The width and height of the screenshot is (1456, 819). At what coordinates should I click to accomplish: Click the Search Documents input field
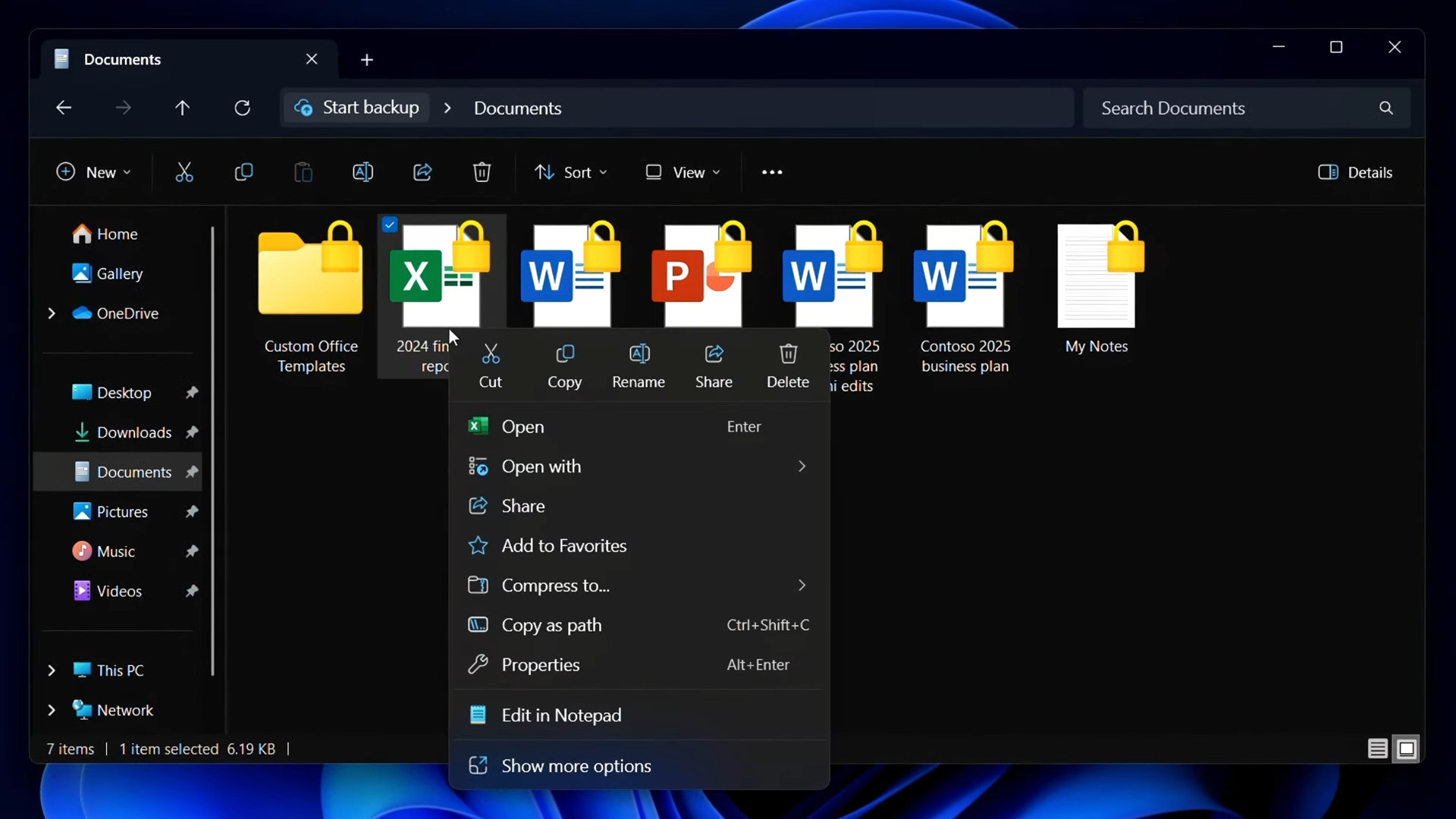click(1247, 108)
